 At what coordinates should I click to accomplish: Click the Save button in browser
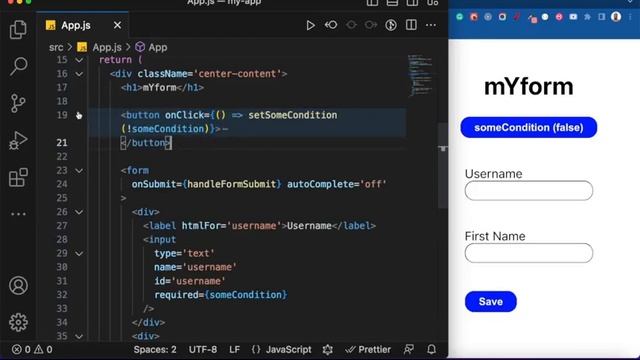pos(491,302)
